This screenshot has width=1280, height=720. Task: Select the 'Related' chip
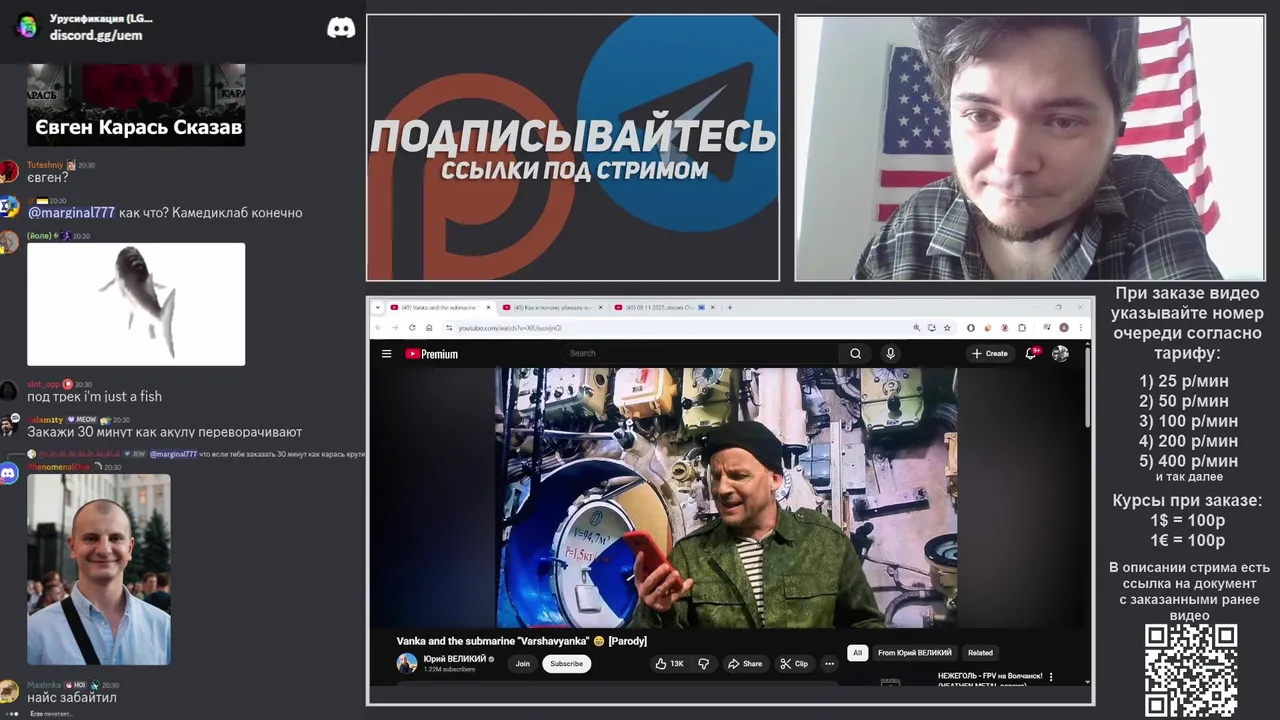pyautogui.click(x=980, y=653)
